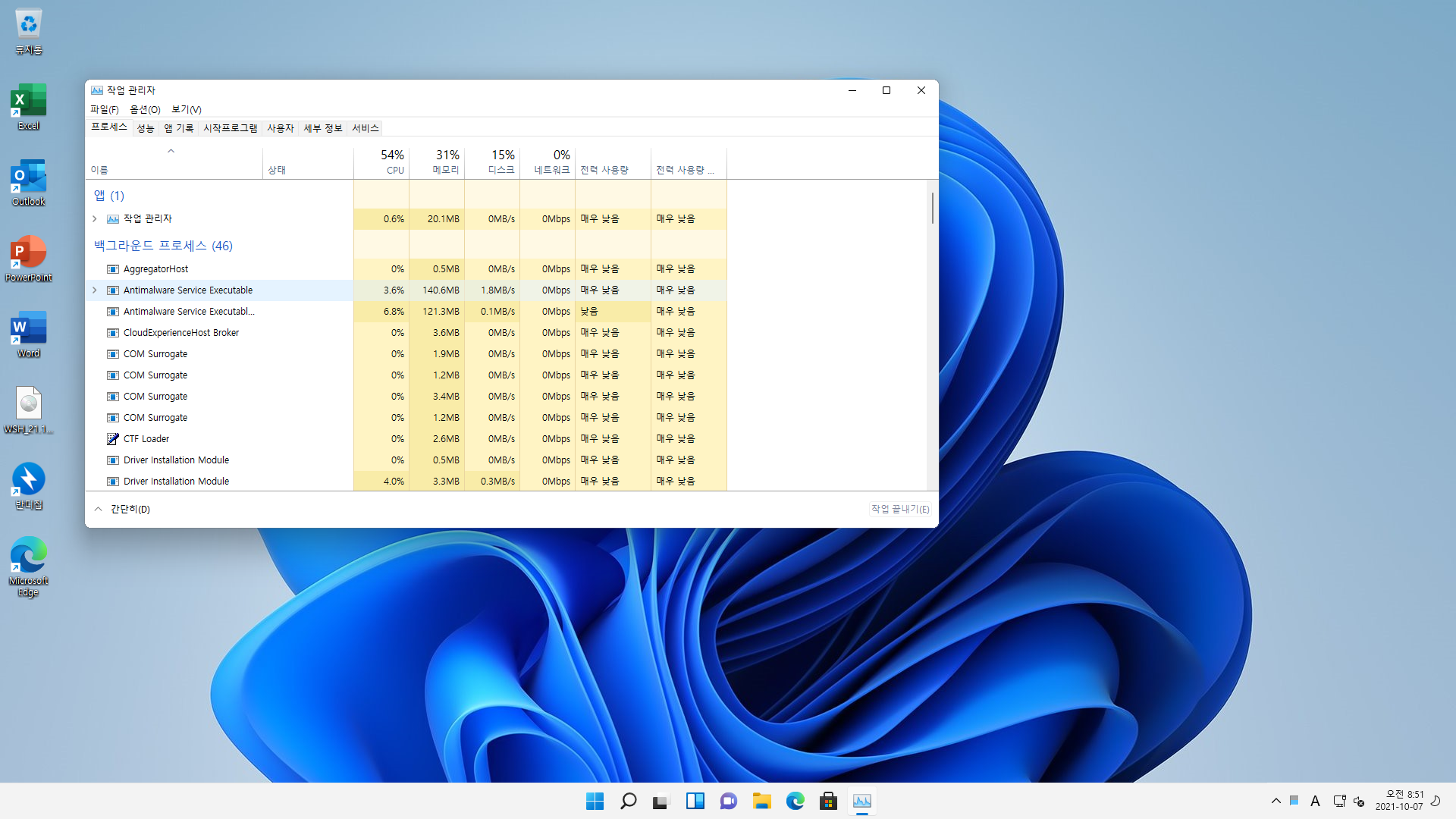Select COM Surrogate with 1.9MB memory
This screenshot has height=819, width=1456.
point(406,354)
